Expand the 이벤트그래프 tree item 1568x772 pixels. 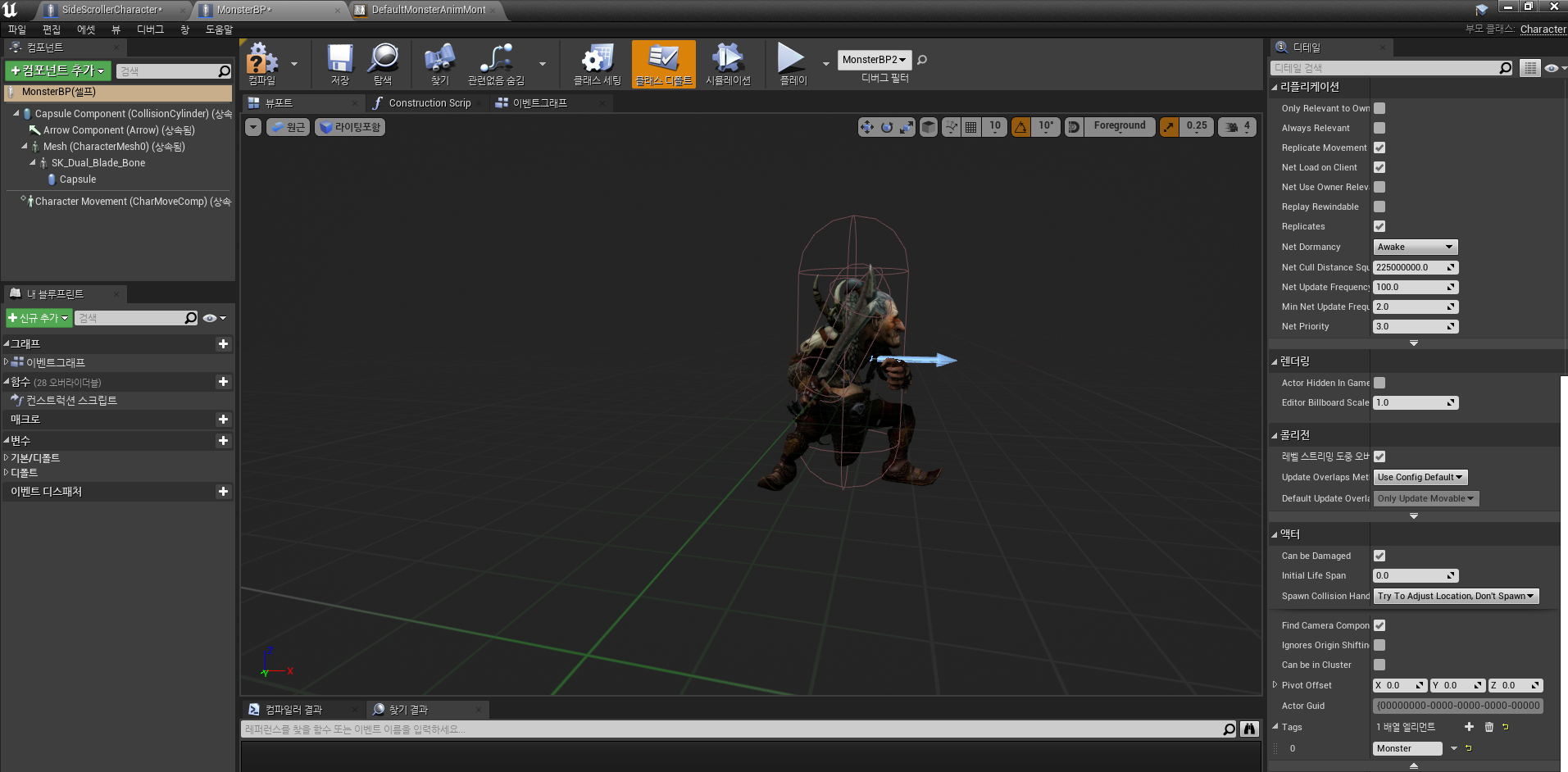7,361
